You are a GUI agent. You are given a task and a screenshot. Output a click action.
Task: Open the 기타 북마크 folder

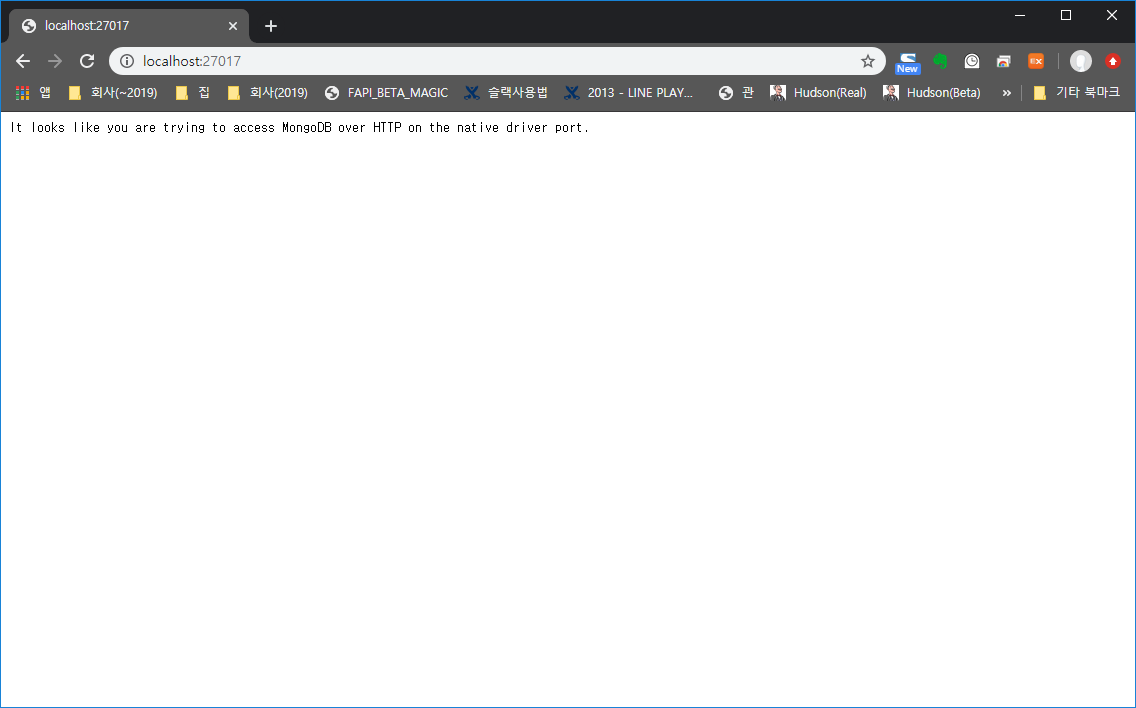(1077, 93)
